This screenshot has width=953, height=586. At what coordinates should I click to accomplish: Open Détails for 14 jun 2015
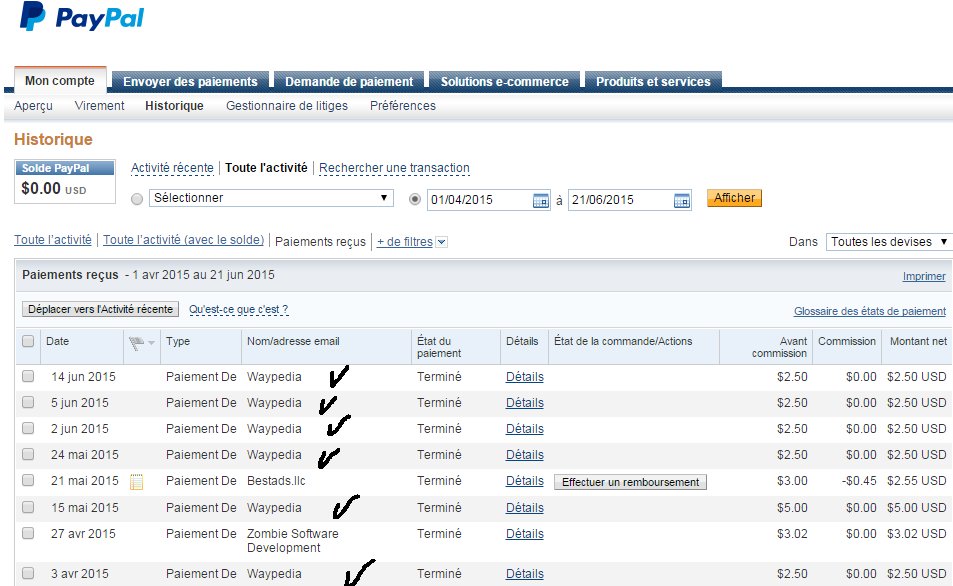[x=525, y=377]
